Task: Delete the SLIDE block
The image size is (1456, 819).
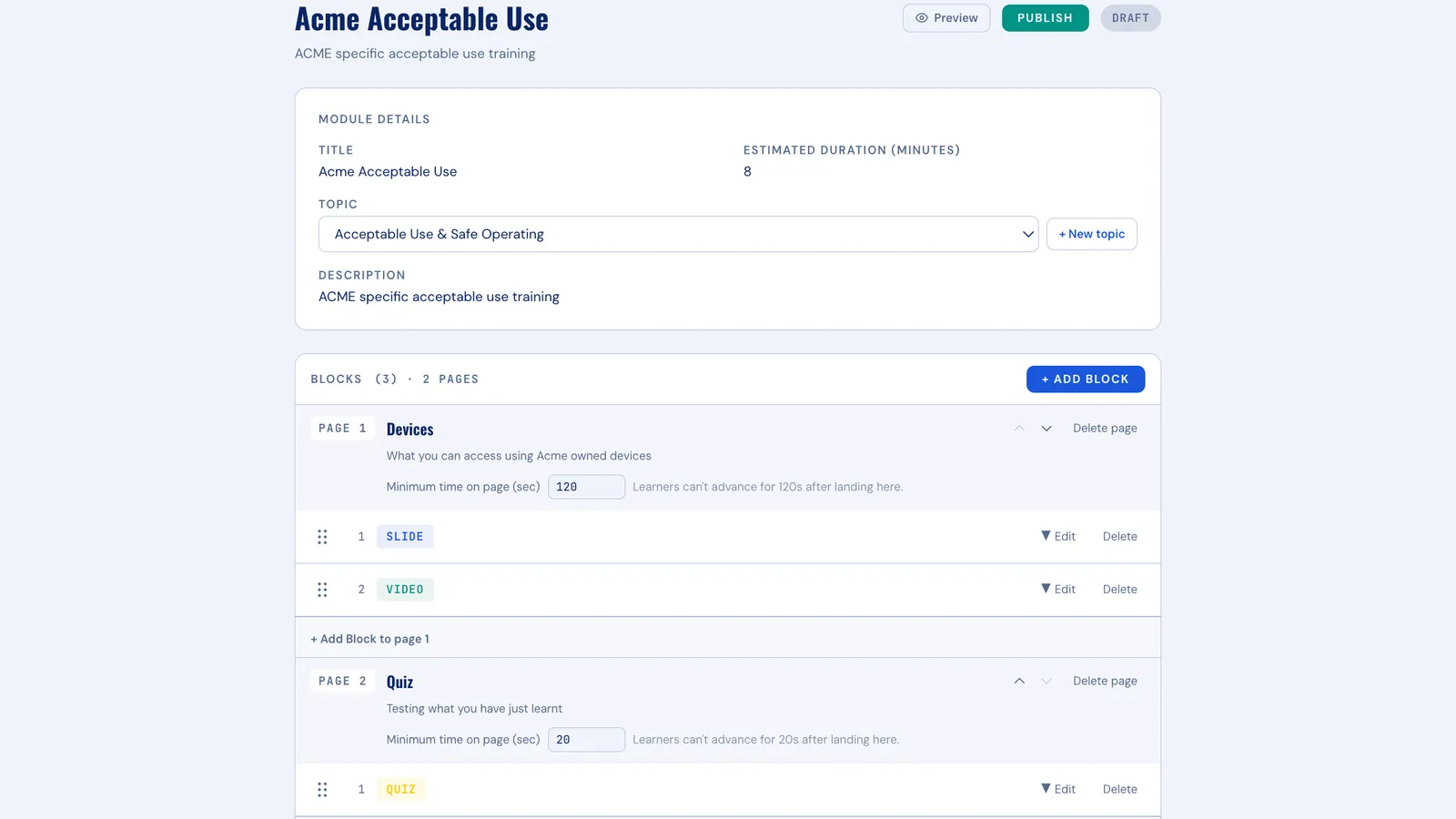Action: pyautogui.click(x=1119, y=537)
